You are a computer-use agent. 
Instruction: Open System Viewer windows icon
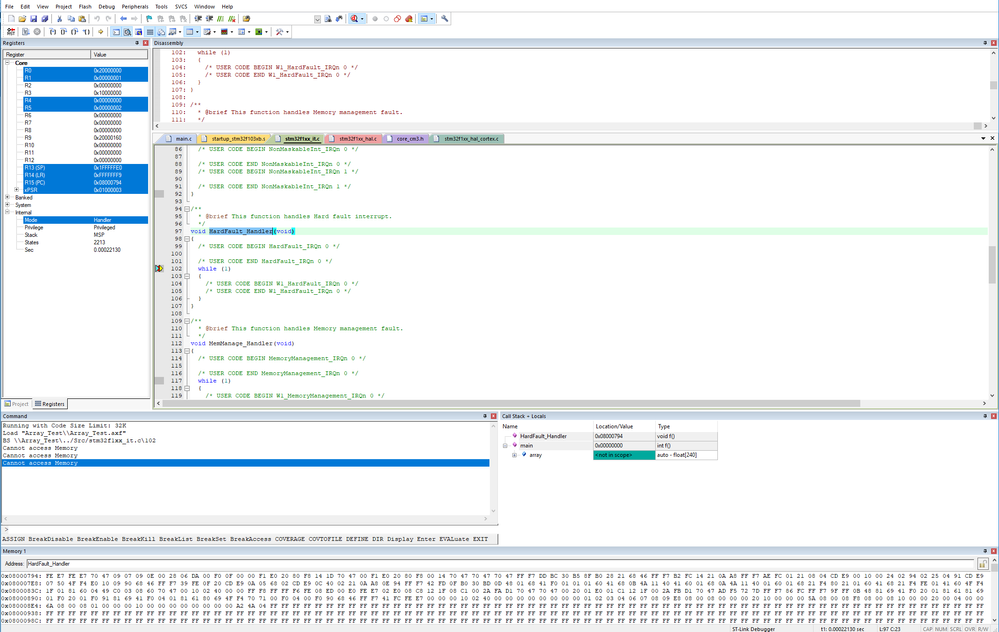(258, 32)
